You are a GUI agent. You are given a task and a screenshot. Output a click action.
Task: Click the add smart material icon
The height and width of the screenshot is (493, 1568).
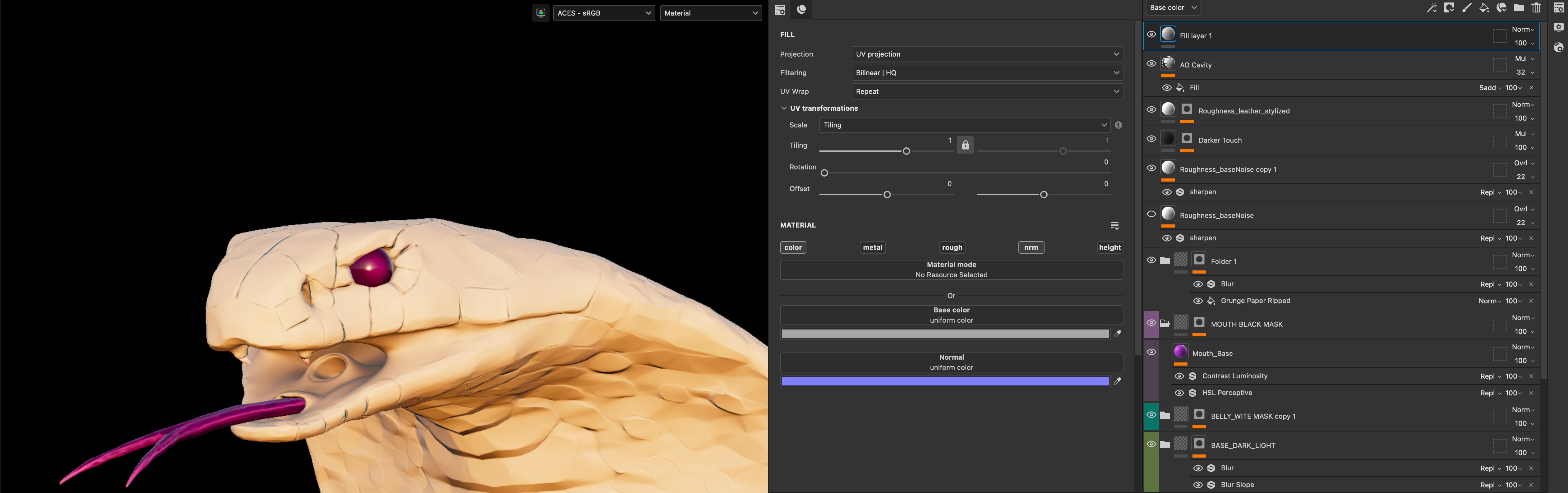pyautogui.click(x=1502, y=8)
